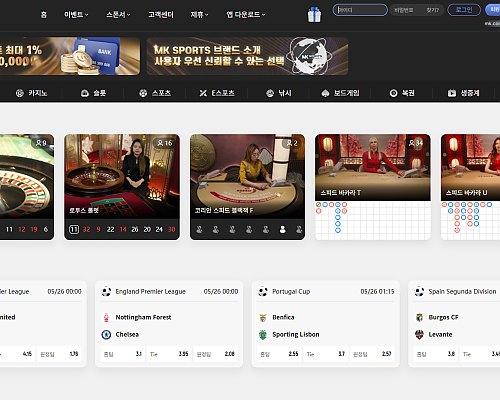The width and height of the screenshot is (500, 400).
Task: Click the roulette result number 26
Action: click(x=135, y=229)
